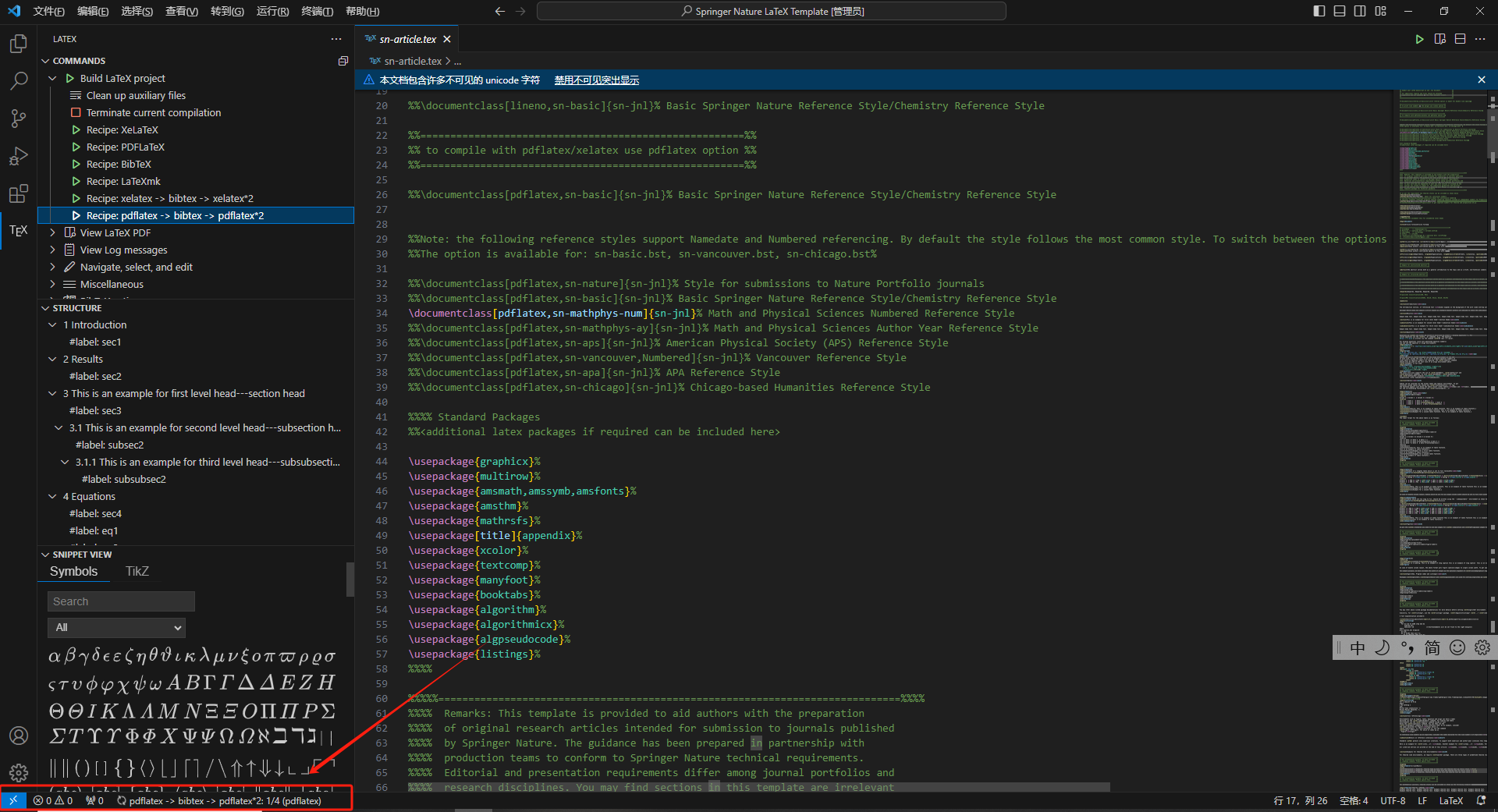Run the 'Clean up auxiliary files' command
The height and width of the screenshot is (812, 1498).
coord(135,95)
